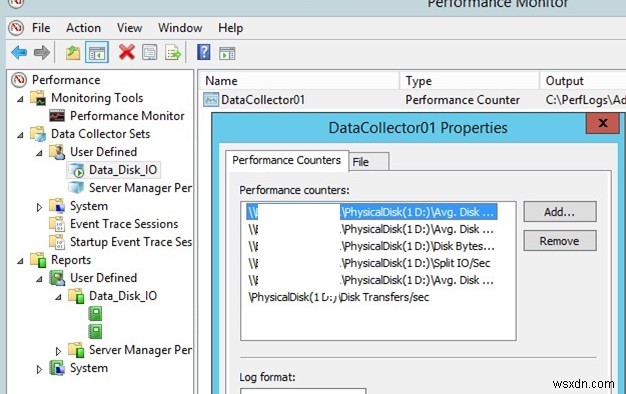Click the Export List toolbar icon
Viewport: 626px width, 394px height.
tap(173, 52)
